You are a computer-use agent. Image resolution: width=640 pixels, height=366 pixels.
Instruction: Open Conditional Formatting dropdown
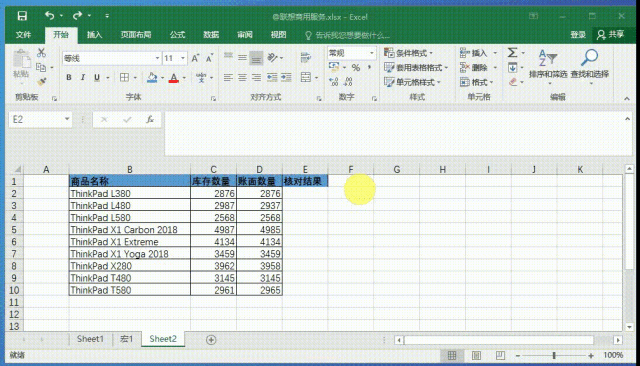tap(409, 53)
